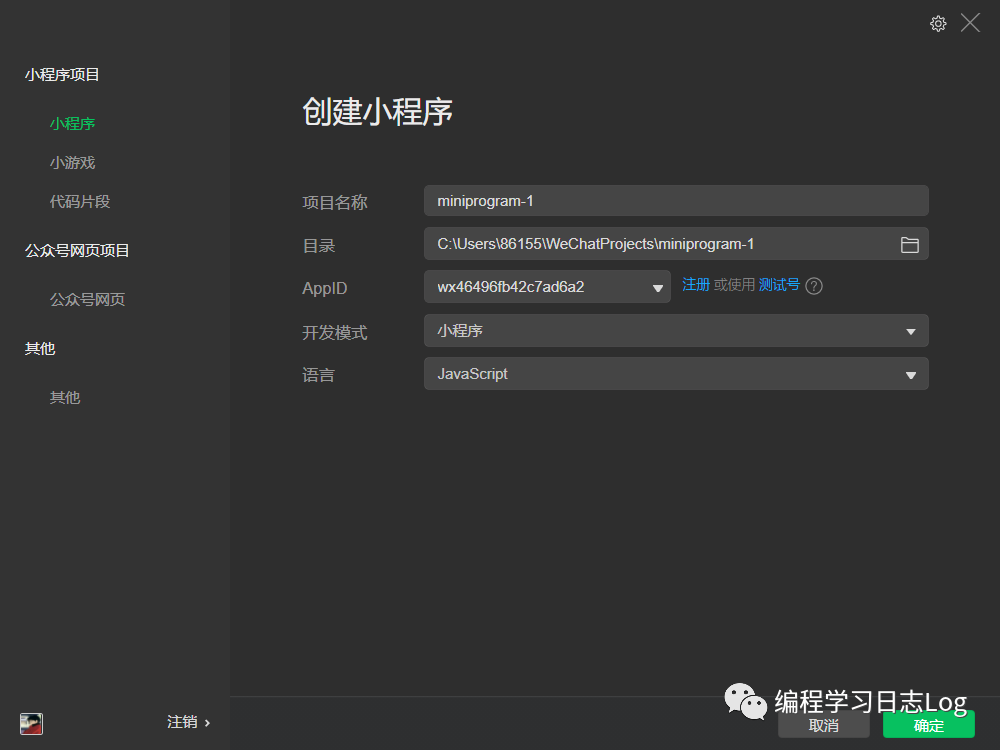Click the 开发模式 label

(334, 332)
